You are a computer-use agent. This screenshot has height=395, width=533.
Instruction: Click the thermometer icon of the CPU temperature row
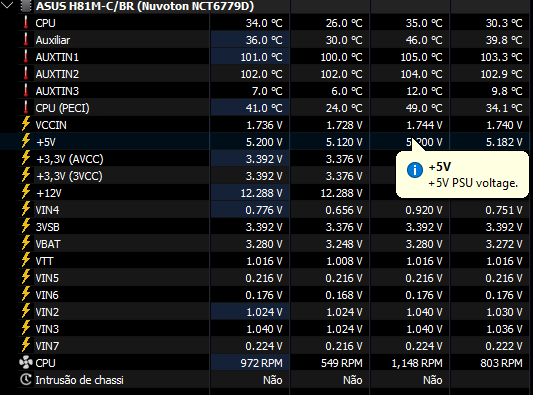[26, 22]
